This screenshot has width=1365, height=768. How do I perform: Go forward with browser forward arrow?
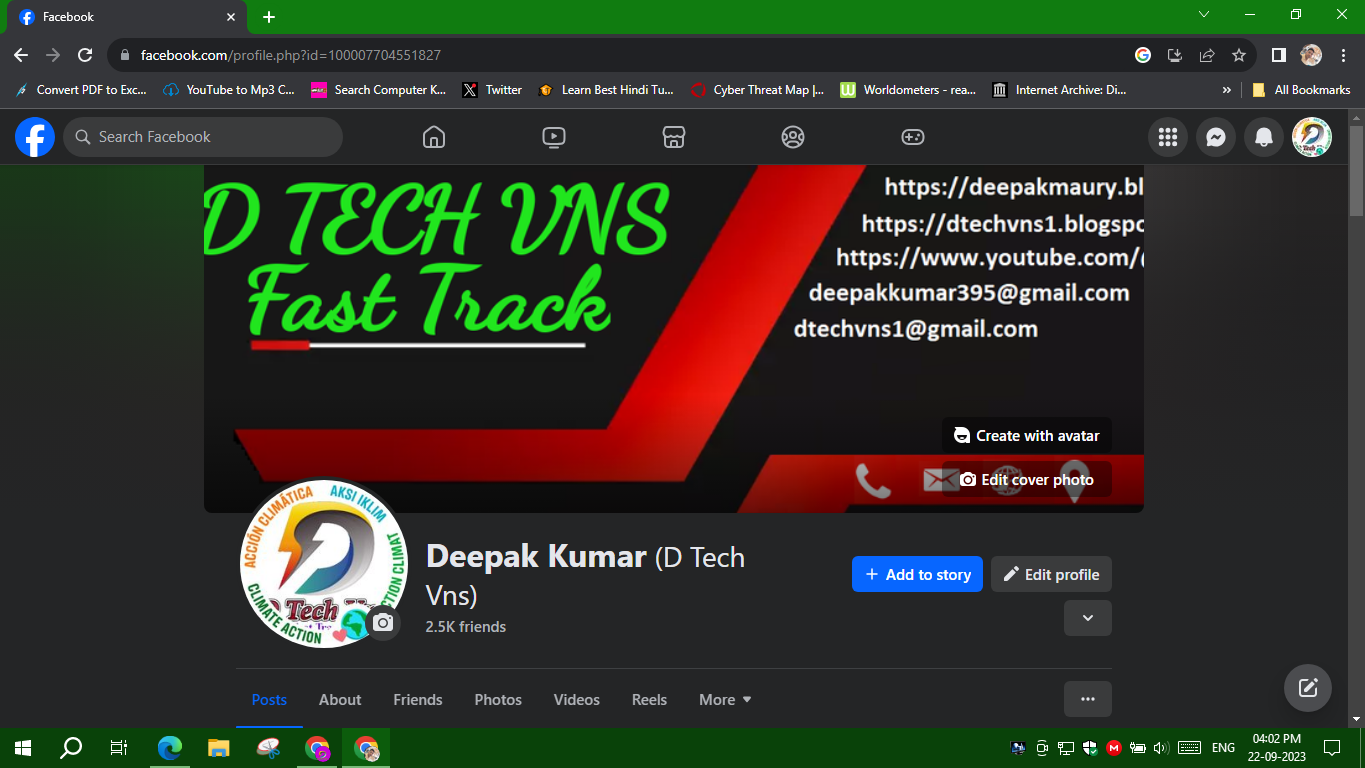click(x=53, y=55)
